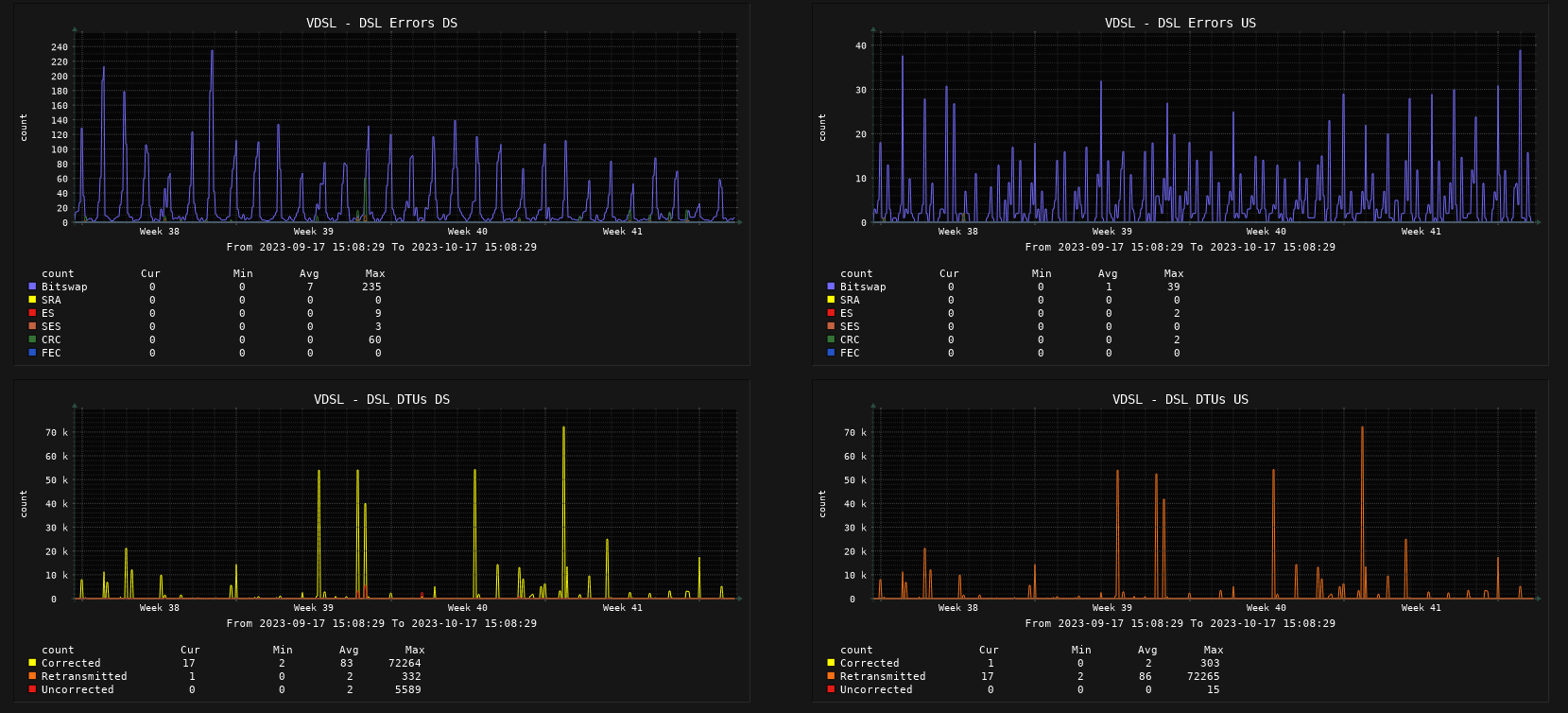The image size is (1568, 713).
Task: Select Retransmitted max value 72265 in DTUs US
Action: tap(1203, 676)
